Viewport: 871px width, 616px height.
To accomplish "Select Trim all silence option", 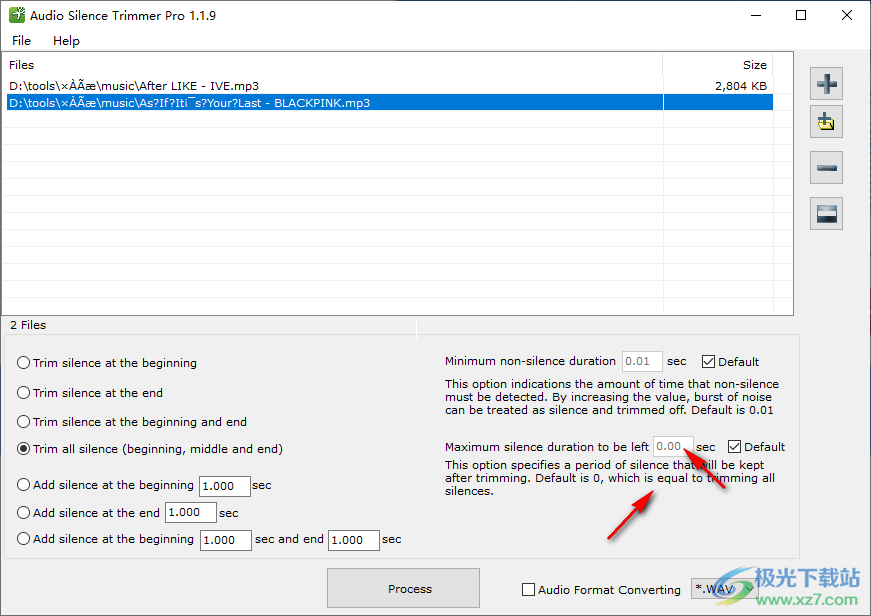I will (x=24, y=449).
